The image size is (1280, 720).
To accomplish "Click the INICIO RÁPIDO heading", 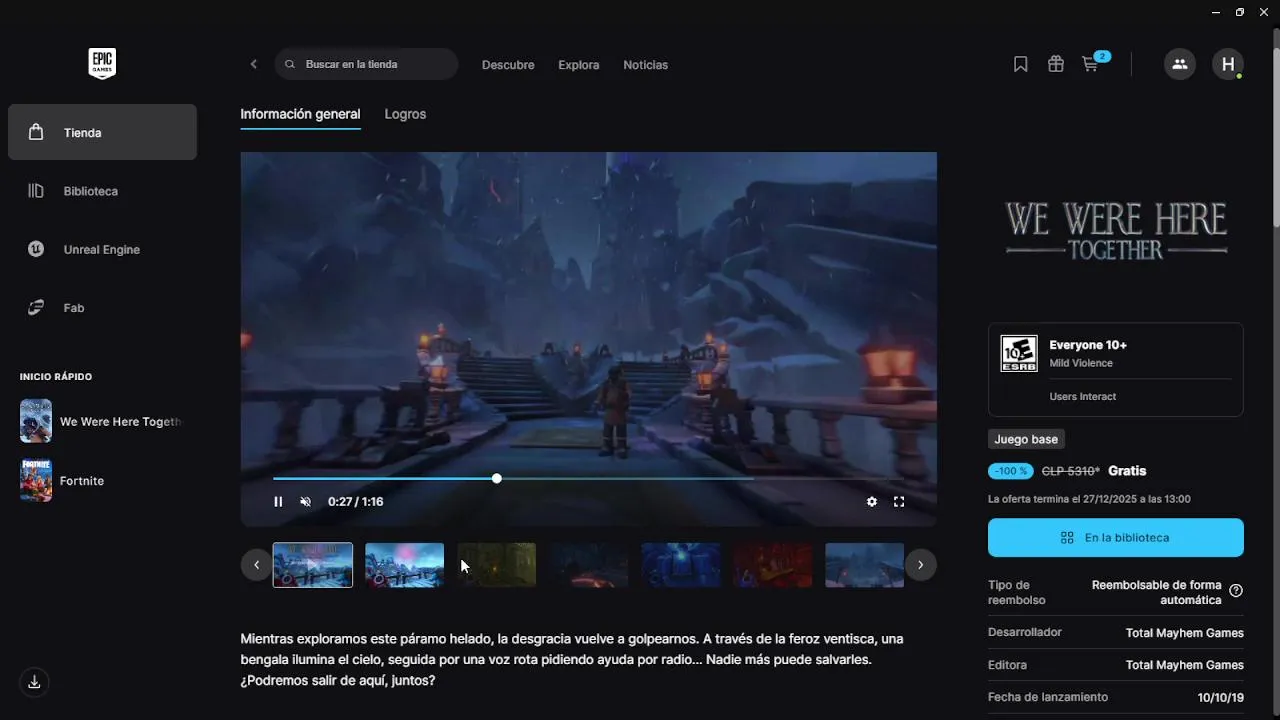I will click(56, 377).
